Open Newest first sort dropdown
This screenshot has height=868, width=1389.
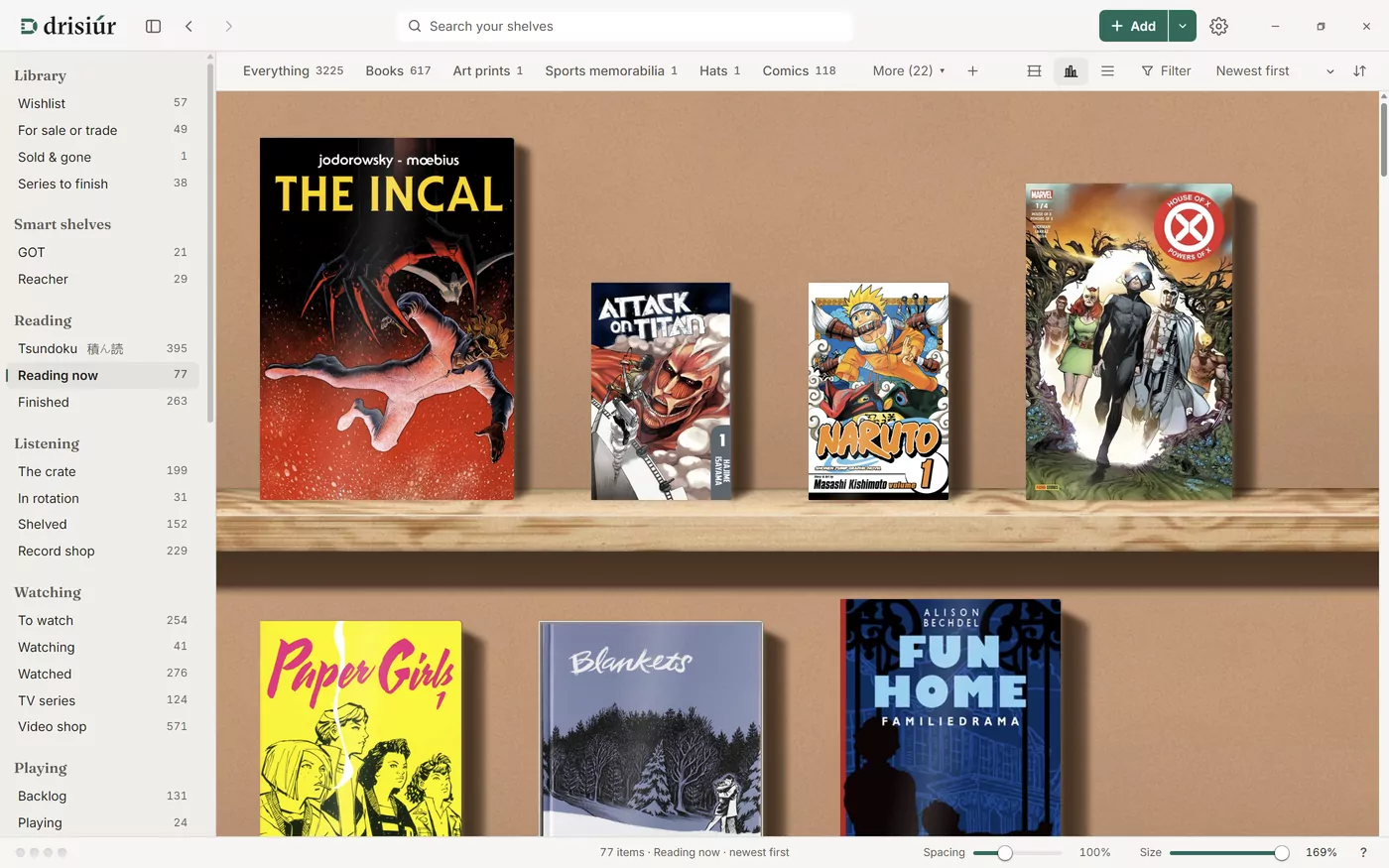pyautogui.click(x=1275, y=70)
